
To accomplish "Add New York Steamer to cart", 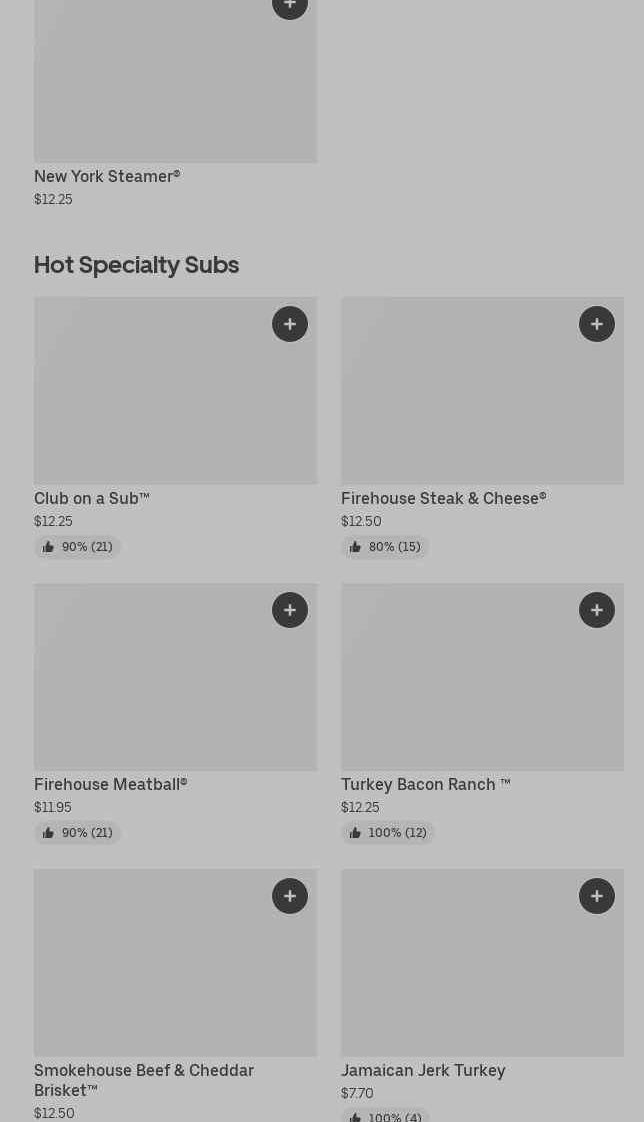I will pyautogui.click(x=290, y=6).
